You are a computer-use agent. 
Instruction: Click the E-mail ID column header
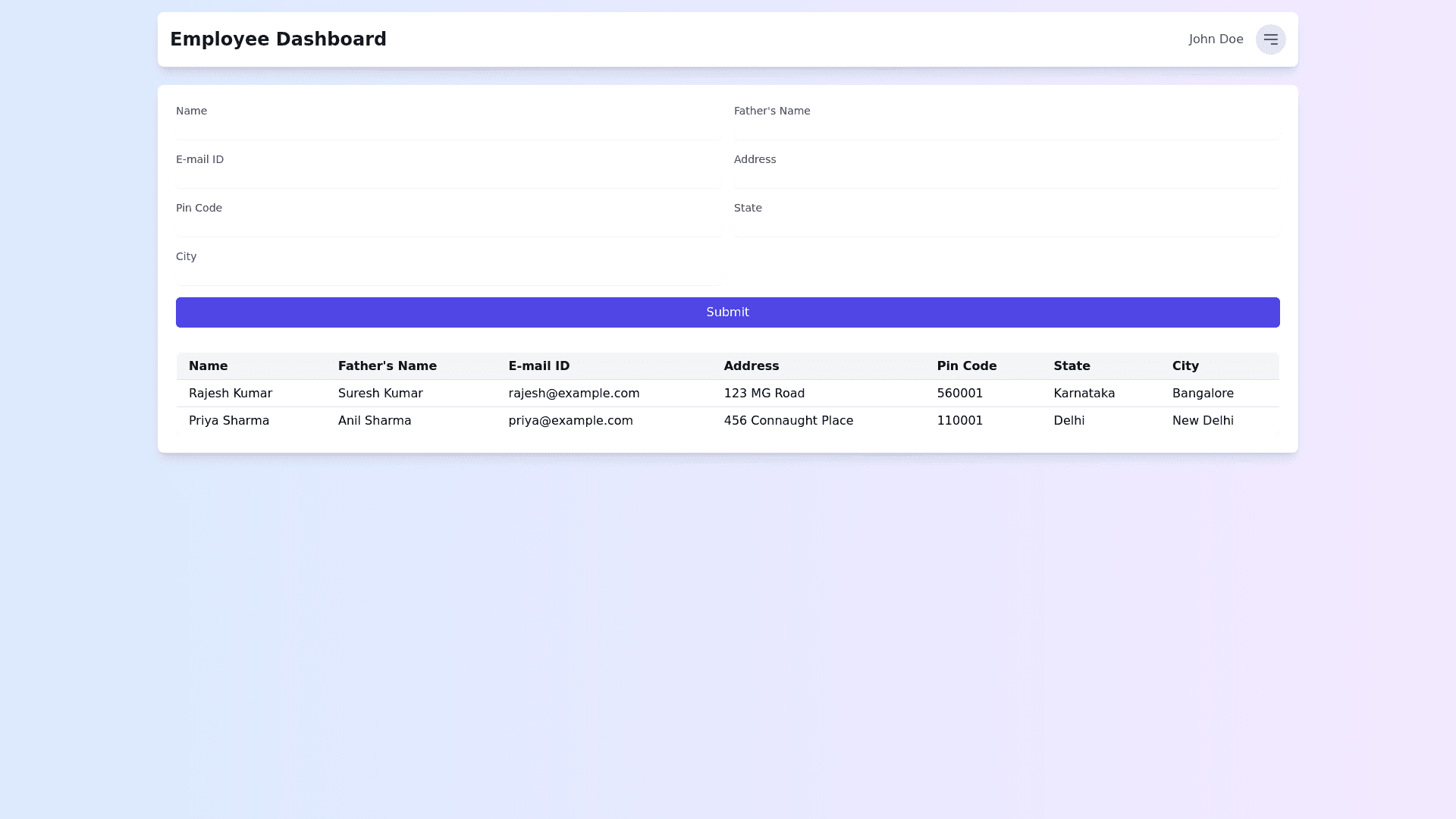point(539,366)
